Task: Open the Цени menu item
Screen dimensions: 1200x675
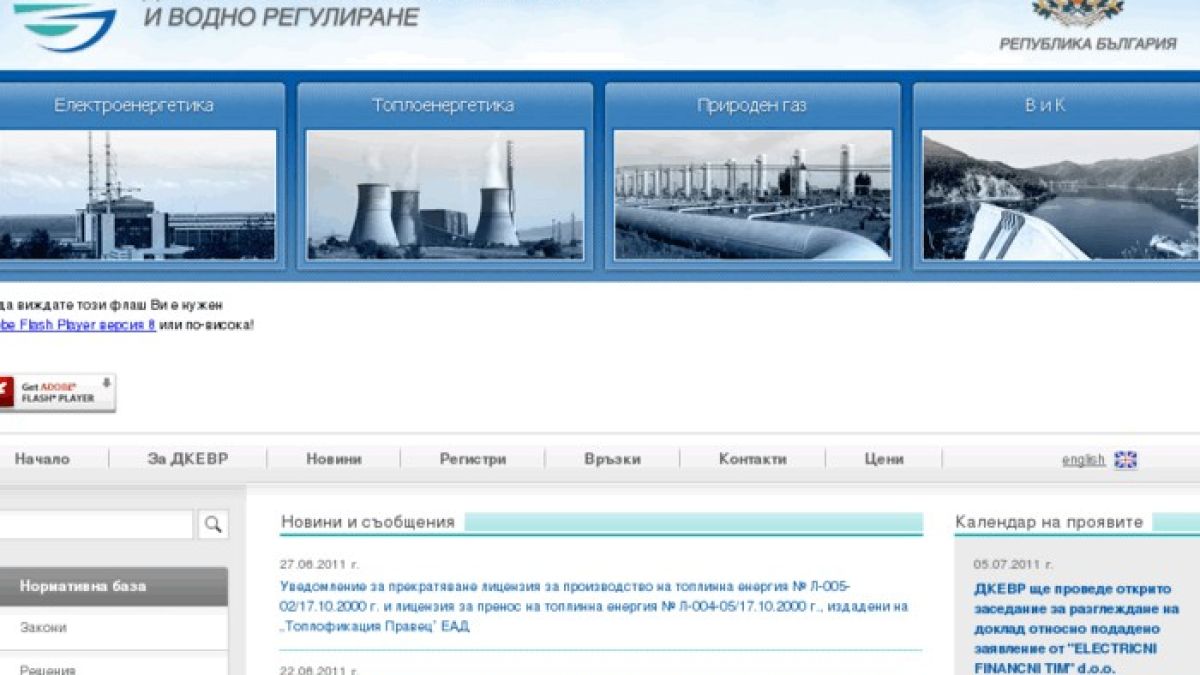Action: tap(884, 459)
